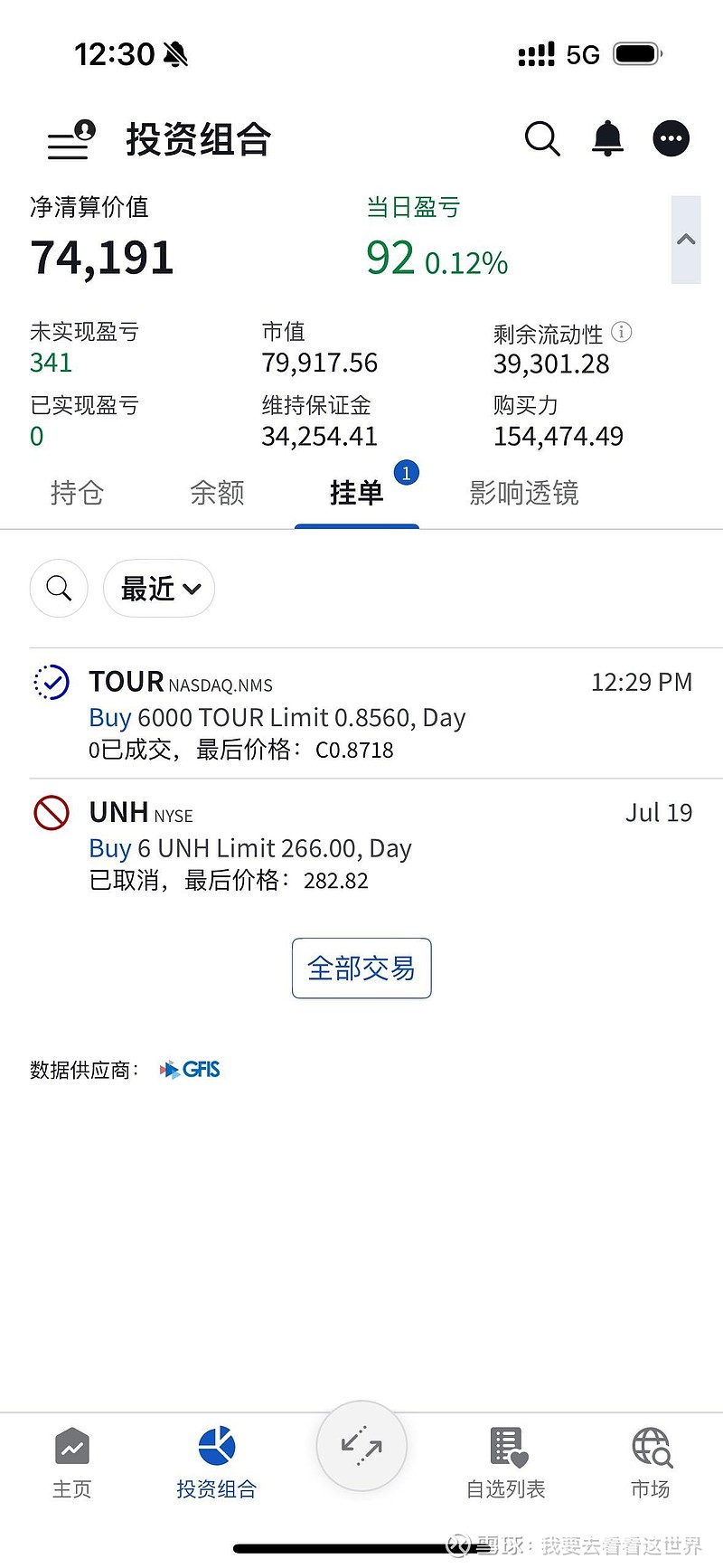The height and width of the screenshot is (1568, 723).
Task: Open the center trade arrows button
Action: click(361, 1446)
